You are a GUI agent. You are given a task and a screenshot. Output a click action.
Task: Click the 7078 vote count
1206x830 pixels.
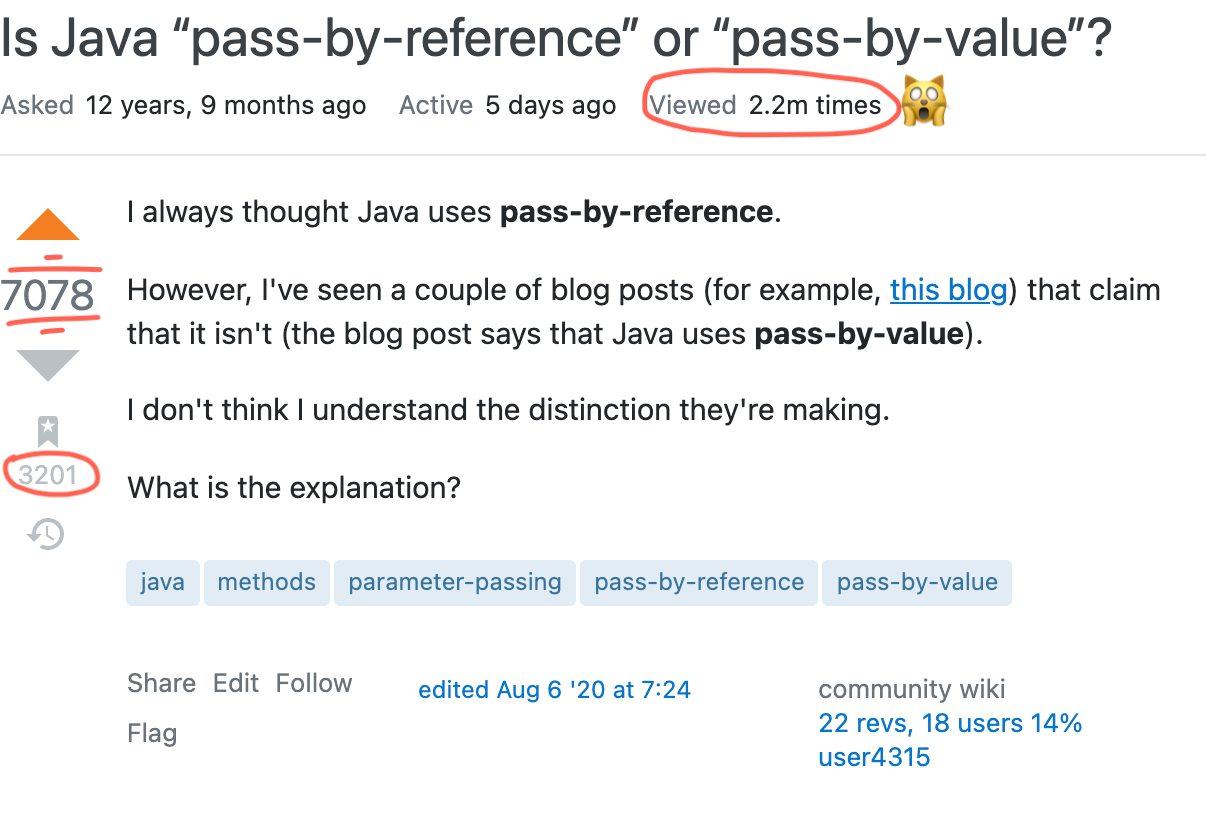pos(48,296)
